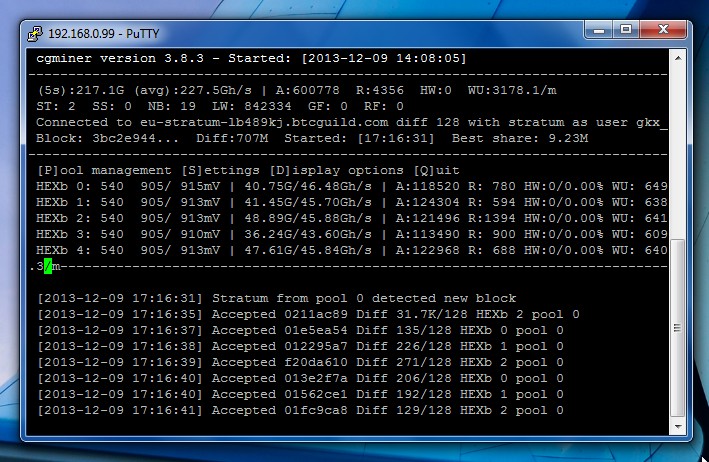Click the "Best share: 9.23M" text
Viewport: 709px width, 462px height.
(520, 138)
